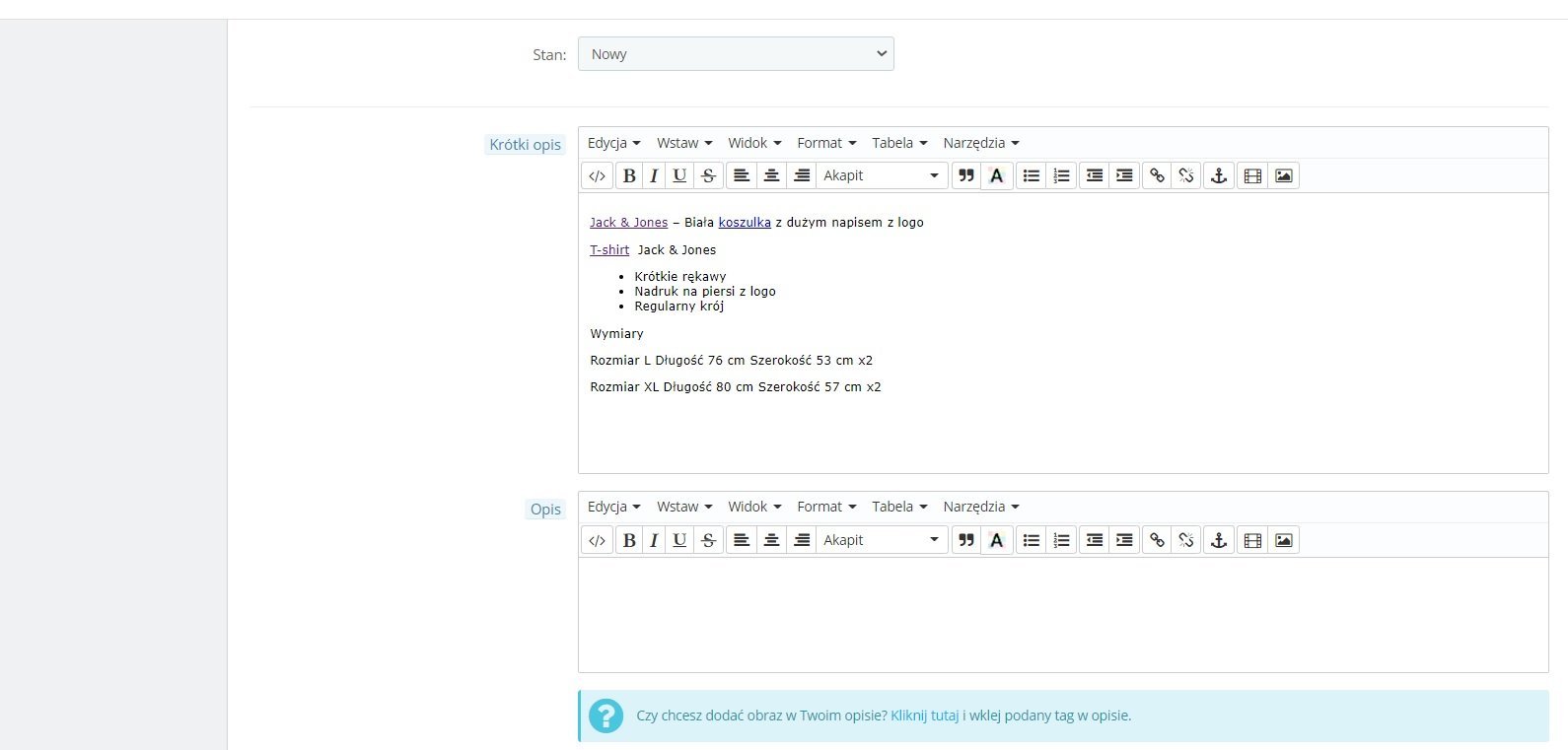This screenshot has width=1568, height=750.
Task: Insert image in Opis editor
Action: click(x=1283, y=540)
